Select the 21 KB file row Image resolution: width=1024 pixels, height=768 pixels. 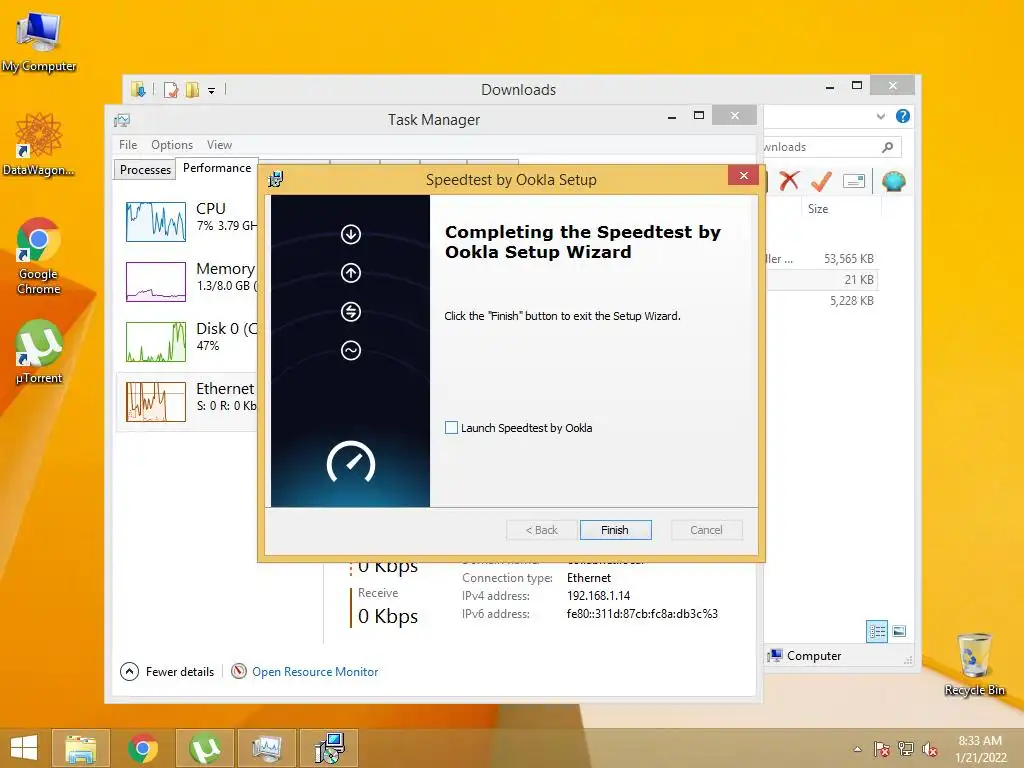[820, 280]
